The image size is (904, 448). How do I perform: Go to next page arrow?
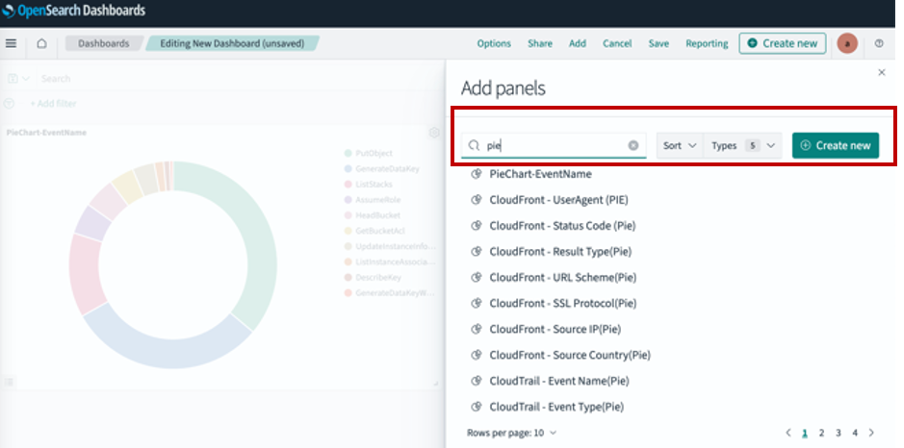(x=871, y=432)
